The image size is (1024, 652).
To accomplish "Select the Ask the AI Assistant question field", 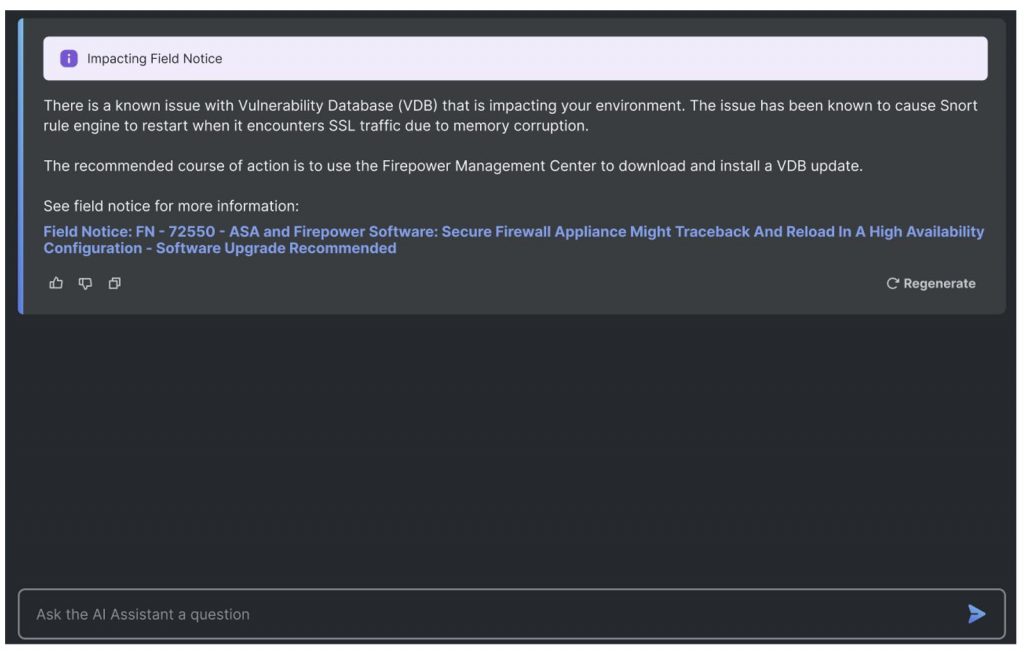I will click(x=400, y=614).
